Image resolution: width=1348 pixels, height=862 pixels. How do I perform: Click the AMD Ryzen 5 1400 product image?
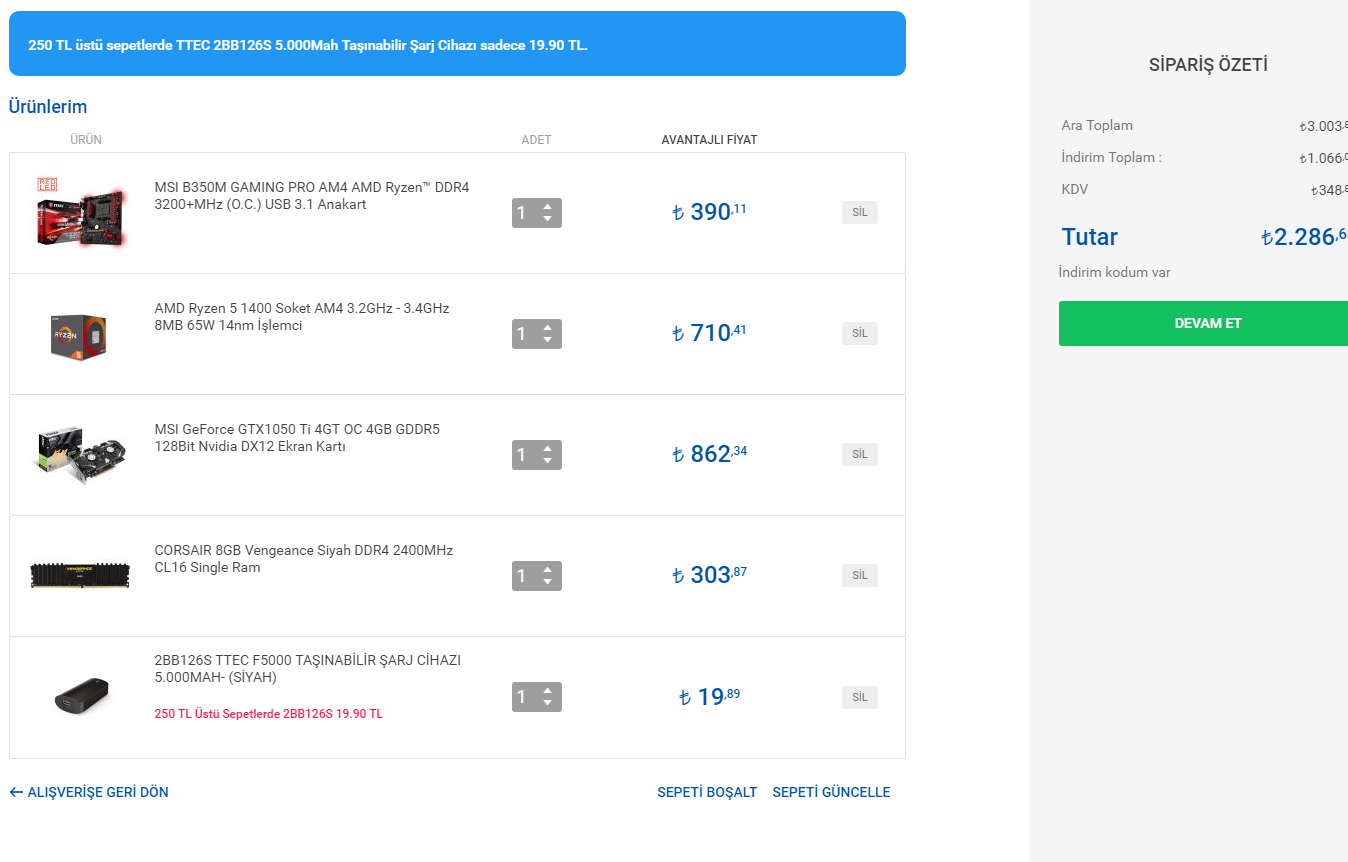79,334
